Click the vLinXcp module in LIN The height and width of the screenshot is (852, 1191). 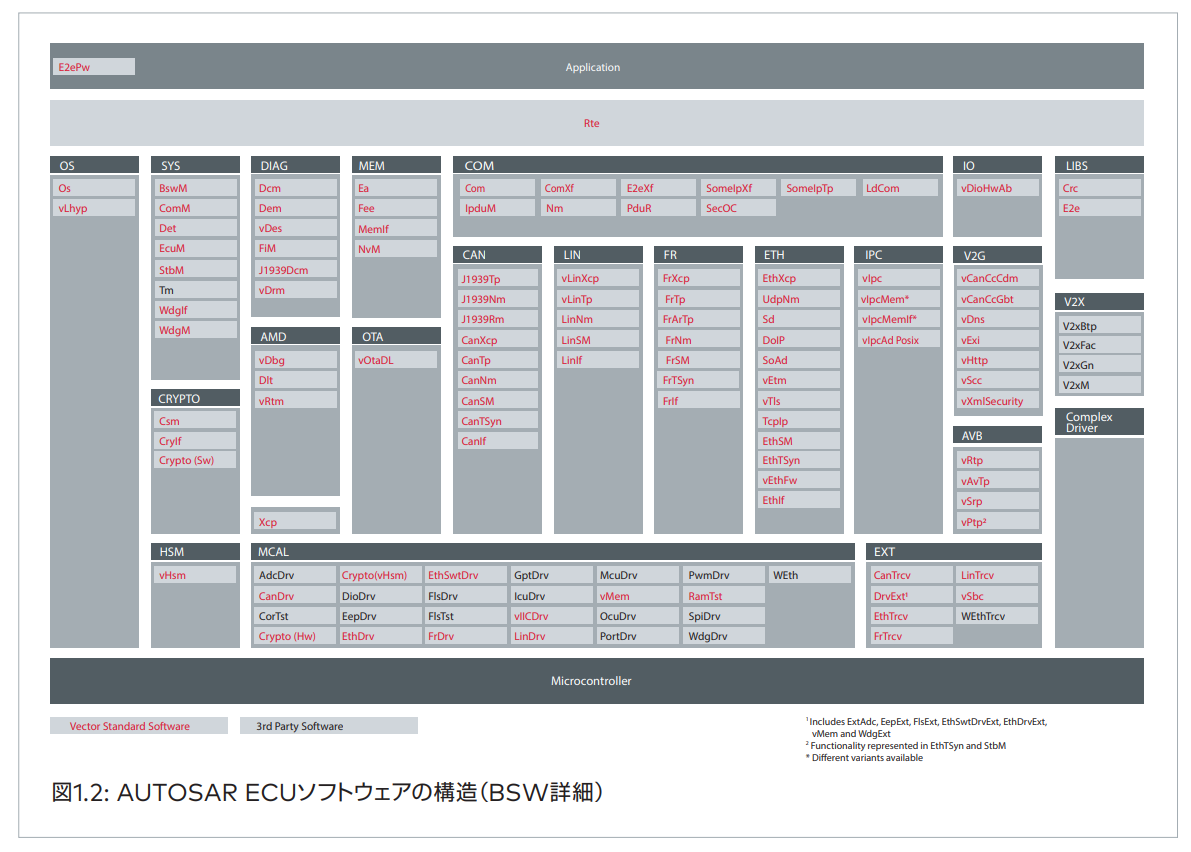(598, 278)
